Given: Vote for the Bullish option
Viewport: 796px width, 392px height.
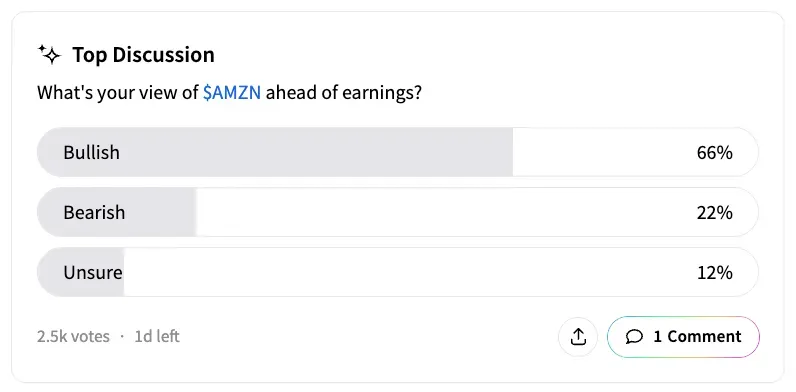Looking at the screenshot, I should (397, 152).
